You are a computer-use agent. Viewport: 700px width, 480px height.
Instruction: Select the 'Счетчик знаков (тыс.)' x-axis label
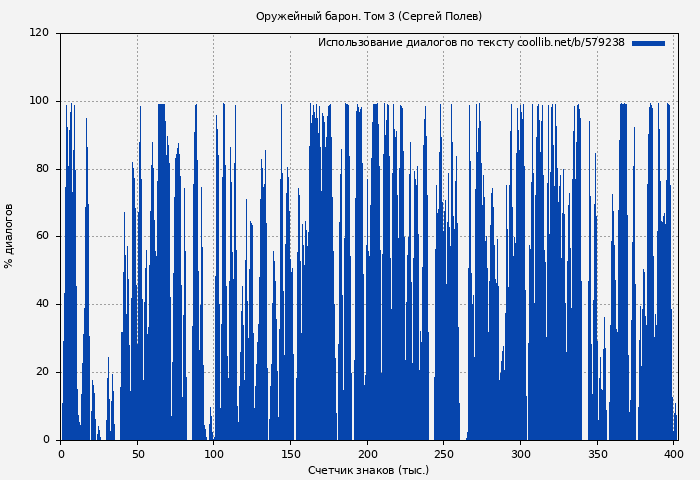(x=368, y=470)
